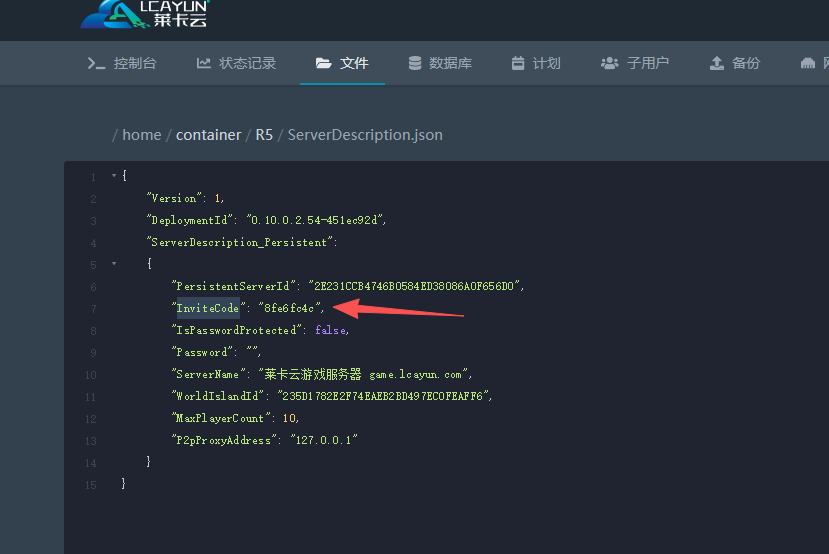Click the MaxPlayerCount value 10

click(290, 419)
